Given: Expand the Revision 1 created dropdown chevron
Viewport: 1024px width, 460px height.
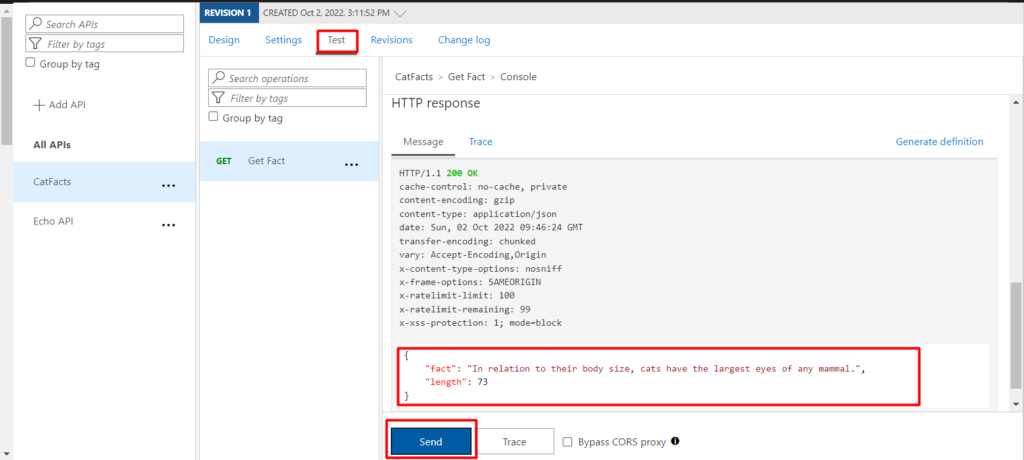Looking at the screenshot, I should coord(402,13).
